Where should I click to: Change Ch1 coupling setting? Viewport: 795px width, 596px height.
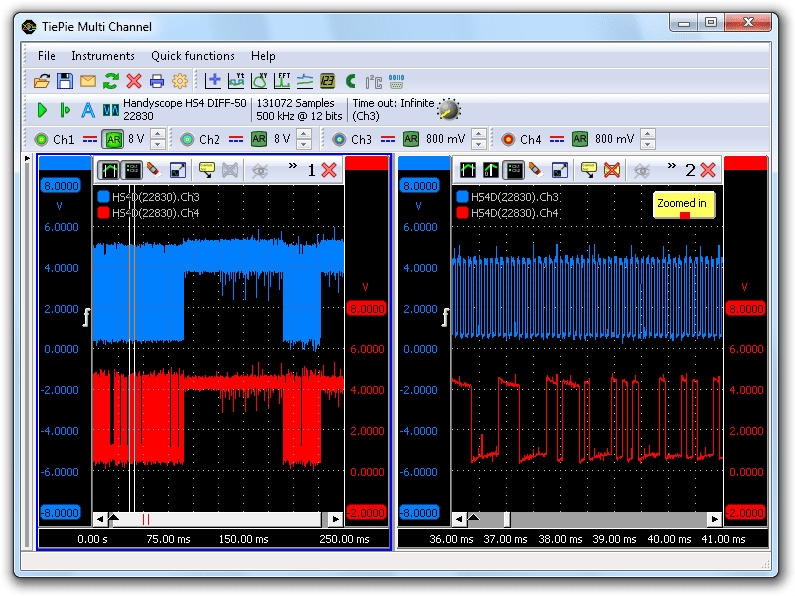[90, 139]
